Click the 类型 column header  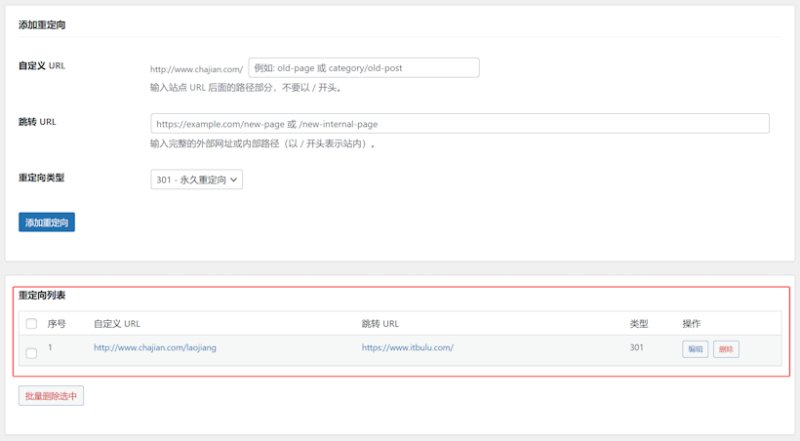point(639,324)
